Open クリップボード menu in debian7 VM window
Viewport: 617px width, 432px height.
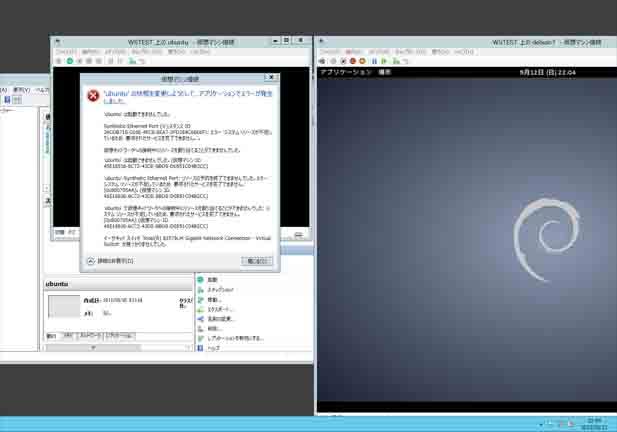click(x=410, y=52)
